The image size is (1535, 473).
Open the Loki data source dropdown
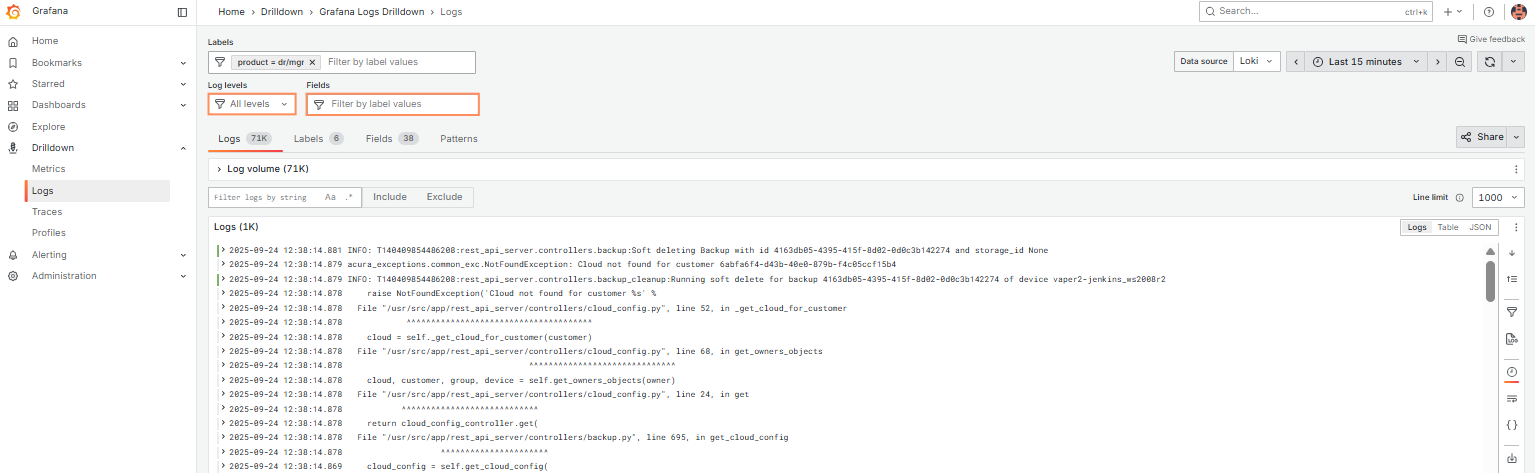[x=1257, y=62]
